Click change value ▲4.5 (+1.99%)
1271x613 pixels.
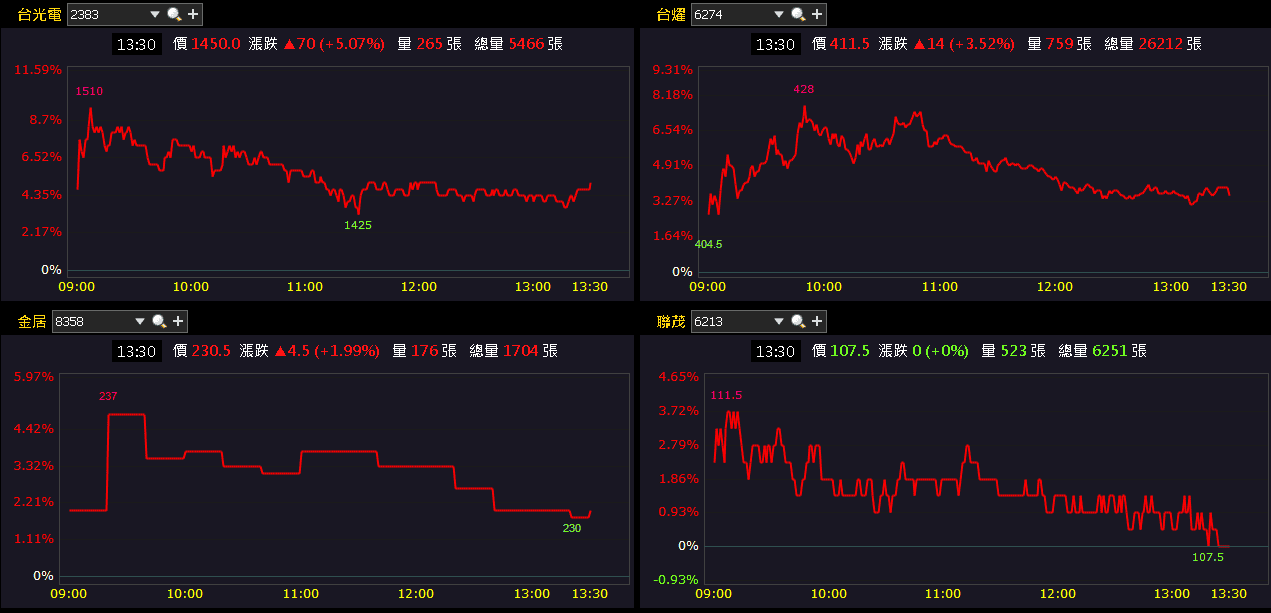(326, 351)
